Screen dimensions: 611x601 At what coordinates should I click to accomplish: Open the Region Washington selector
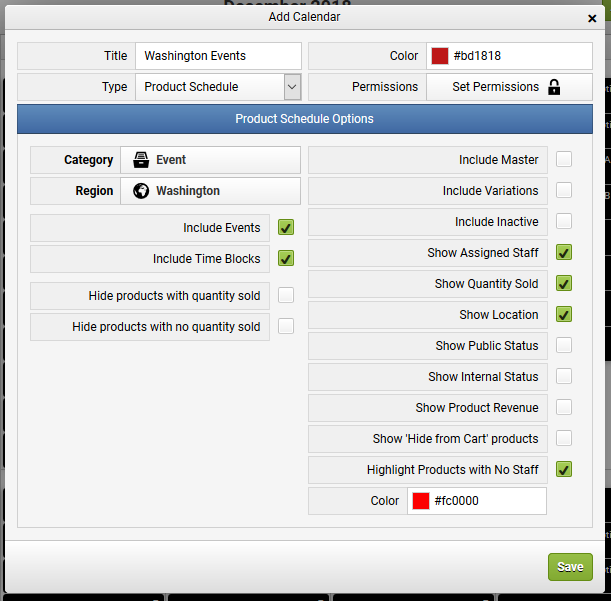point(210,191)
